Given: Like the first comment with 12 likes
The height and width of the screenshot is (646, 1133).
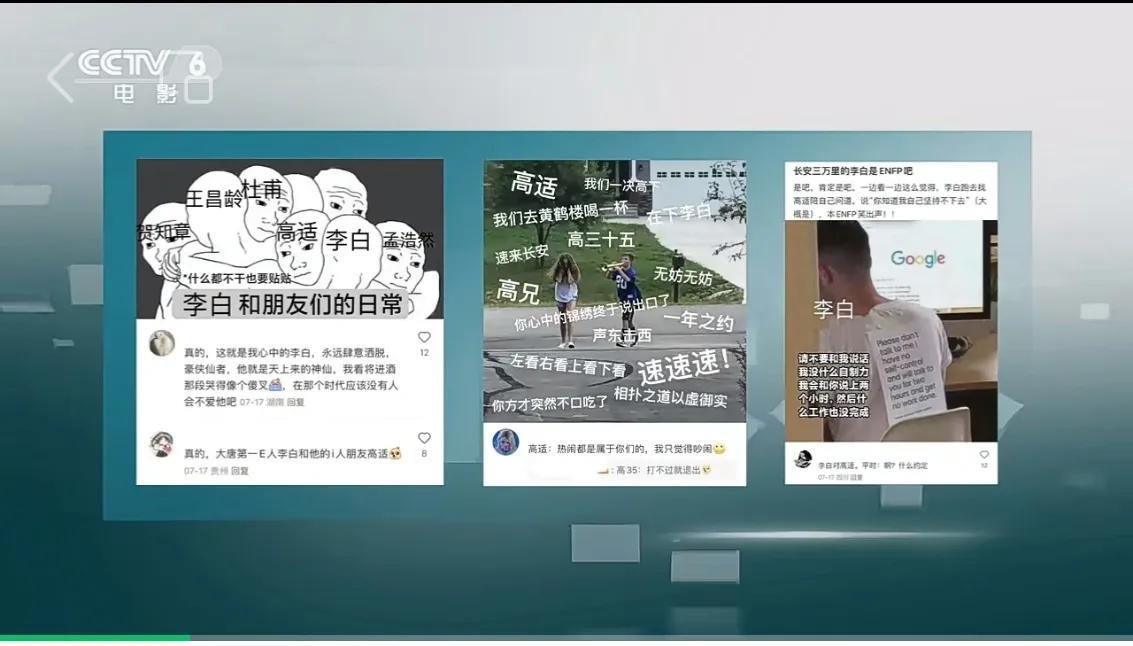Looking at the screenshot, I should (424, 338).
